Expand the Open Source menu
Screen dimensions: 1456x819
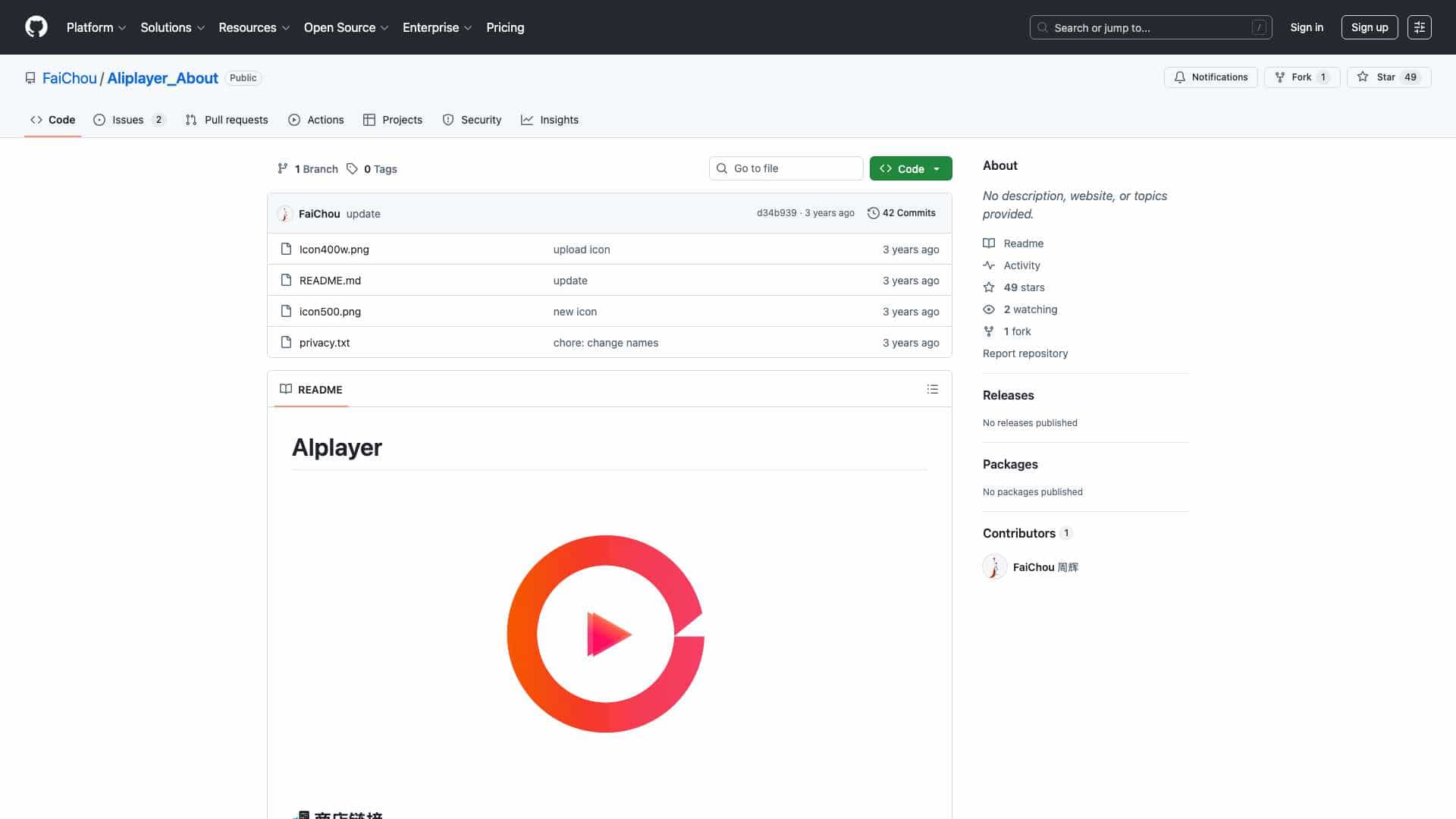tap(346, 27)
